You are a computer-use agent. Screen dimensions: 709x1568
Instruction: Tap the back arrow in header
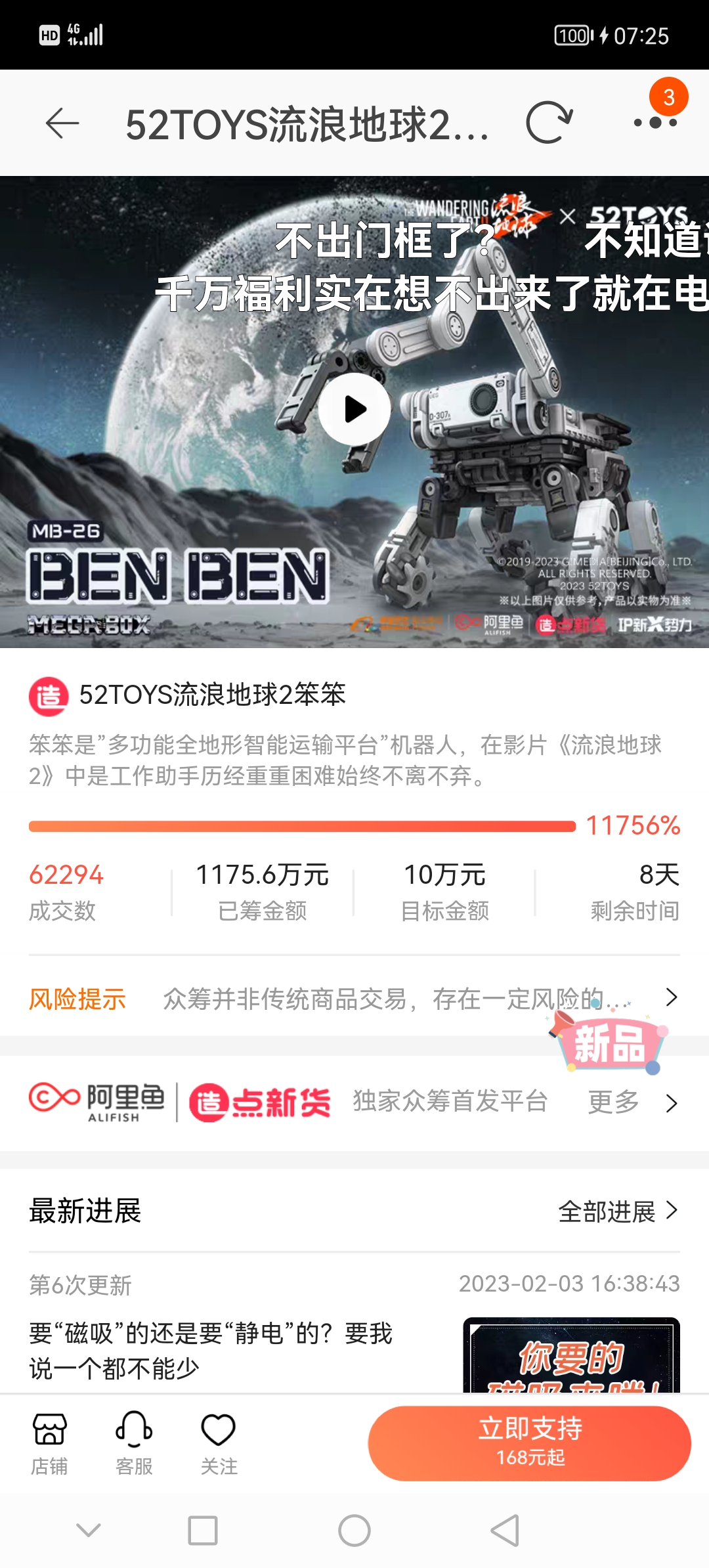62,123
